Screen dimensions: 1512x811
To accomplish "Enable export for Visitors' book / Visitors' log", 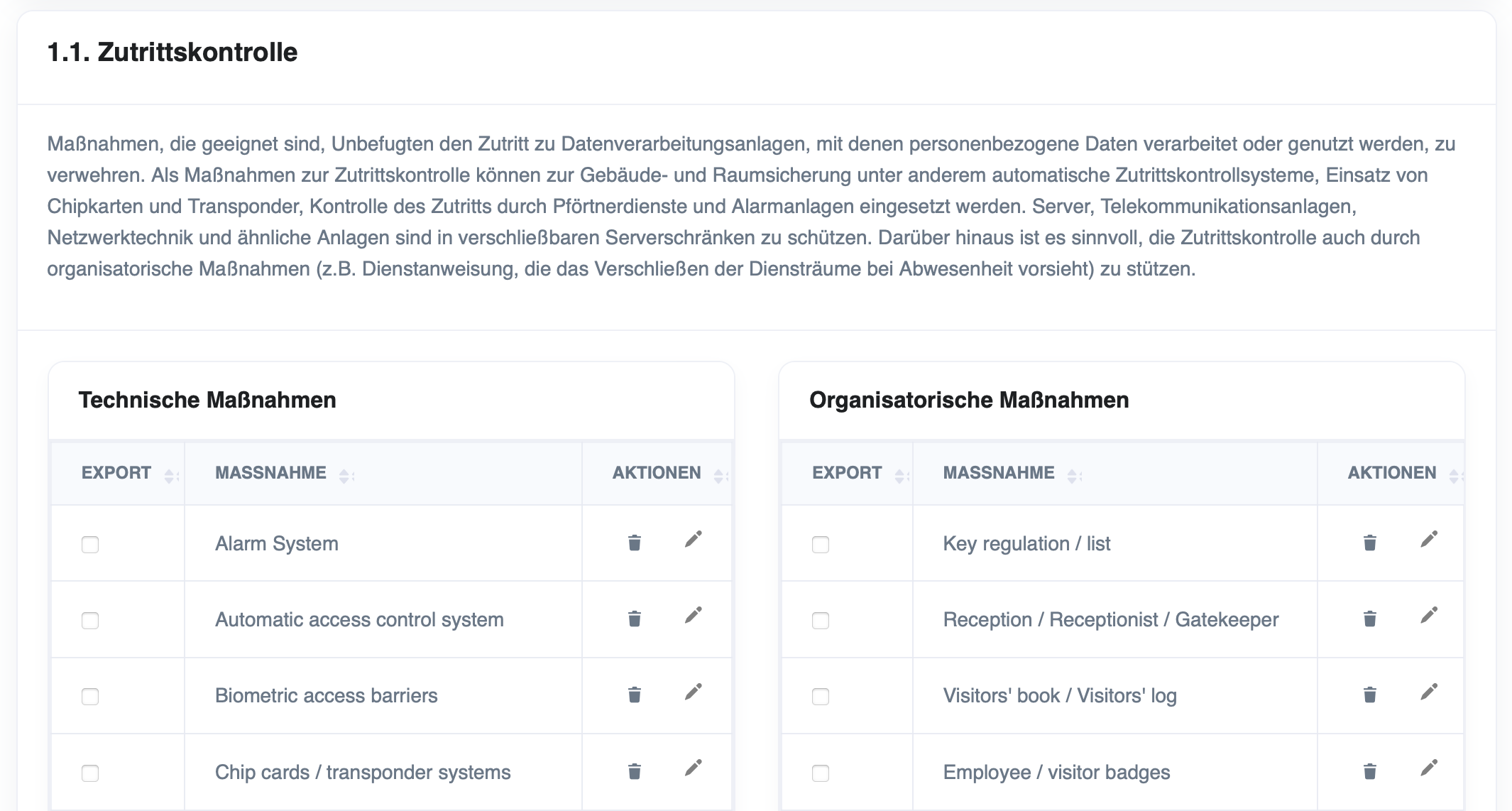I will pyautogui.click(x=821, y=697).
